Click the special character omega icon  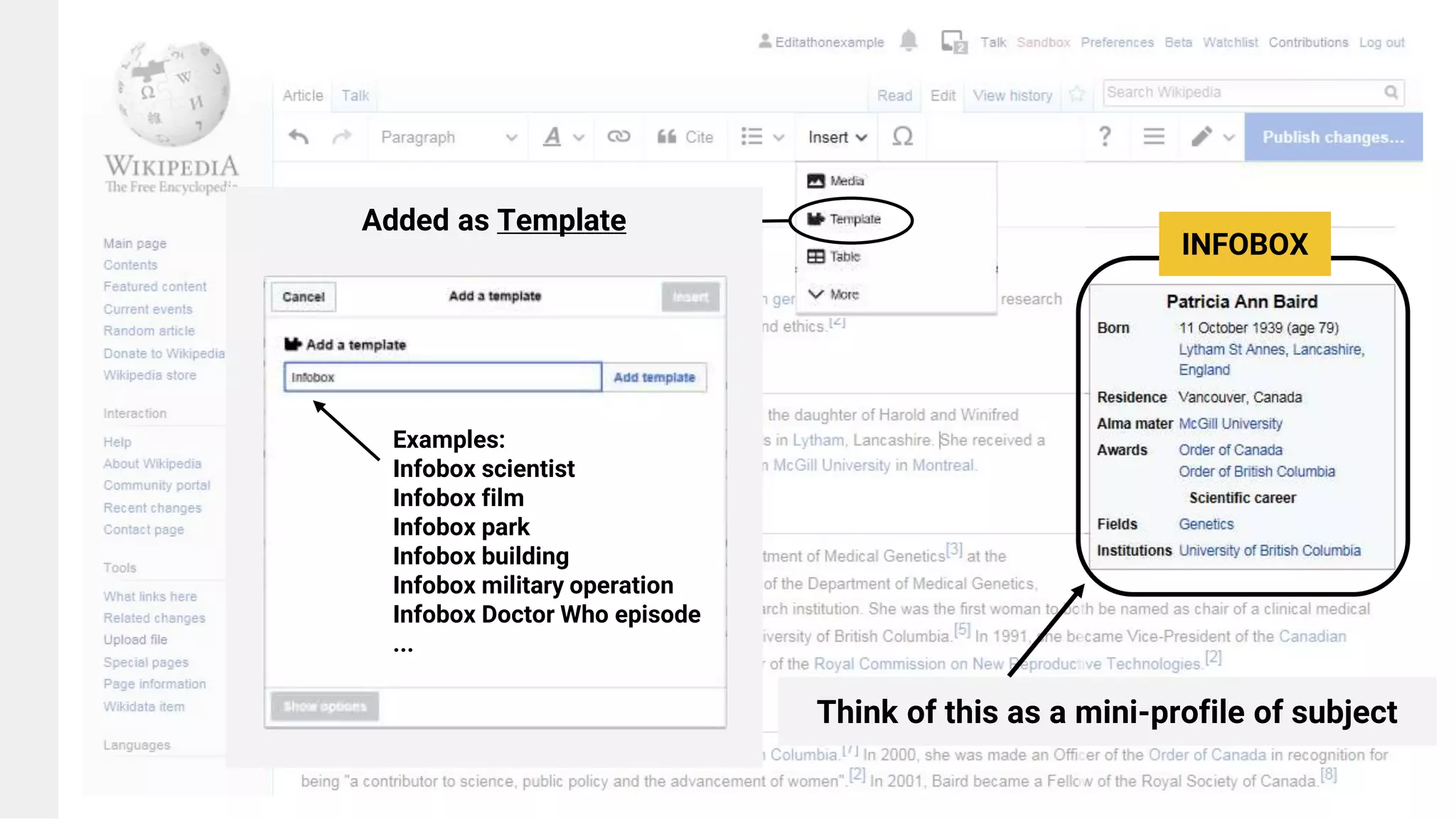tap(902, 136)
